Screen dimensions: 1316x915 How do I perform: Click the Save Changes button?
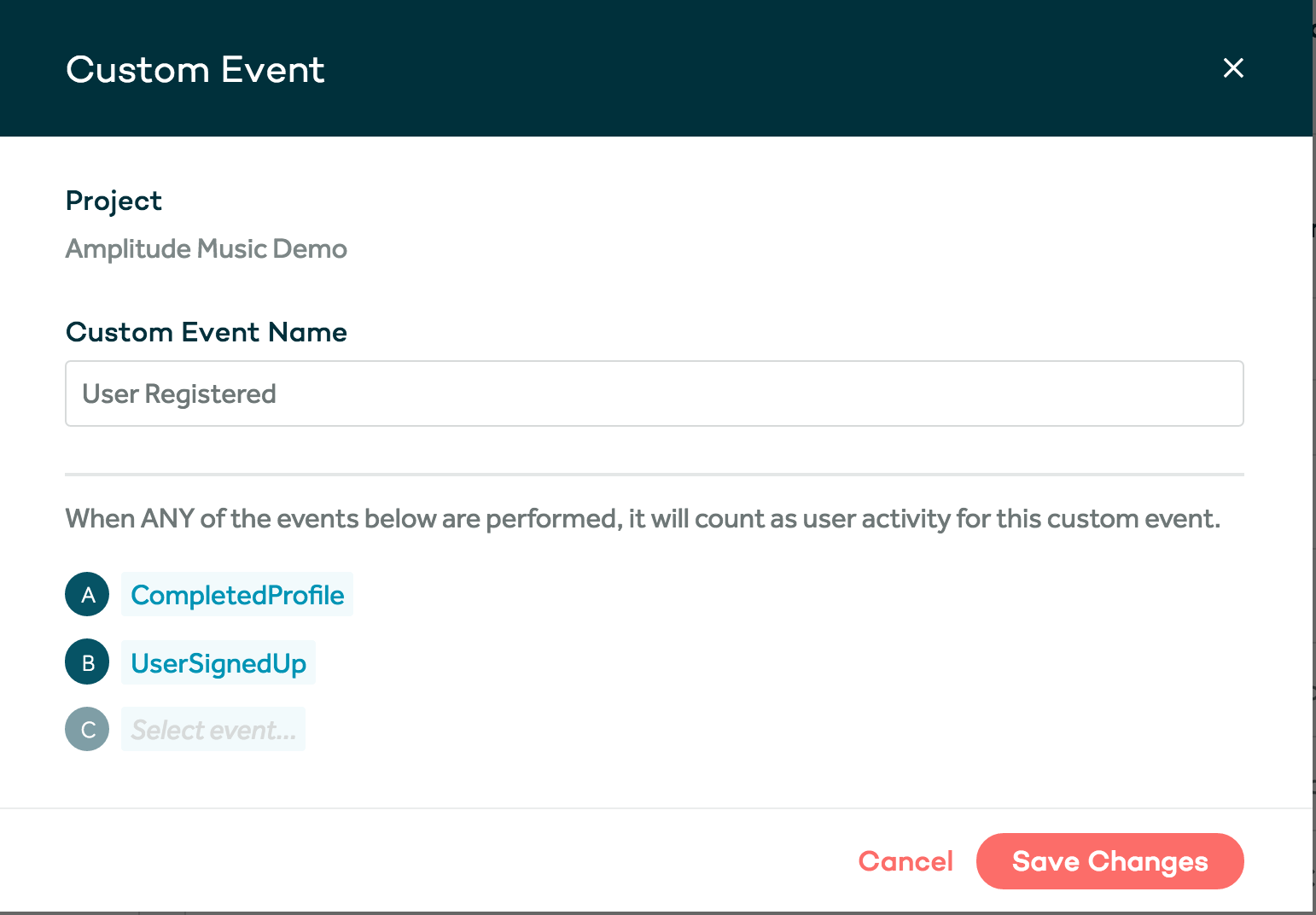pos(1109,861)
